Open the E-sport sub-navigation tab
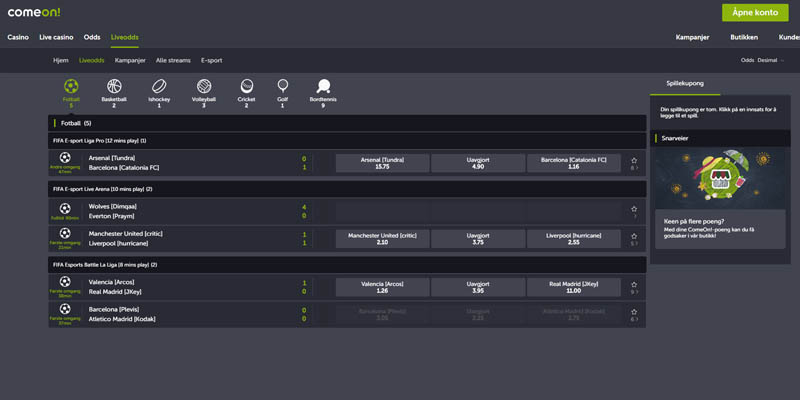 click(211, 60)
